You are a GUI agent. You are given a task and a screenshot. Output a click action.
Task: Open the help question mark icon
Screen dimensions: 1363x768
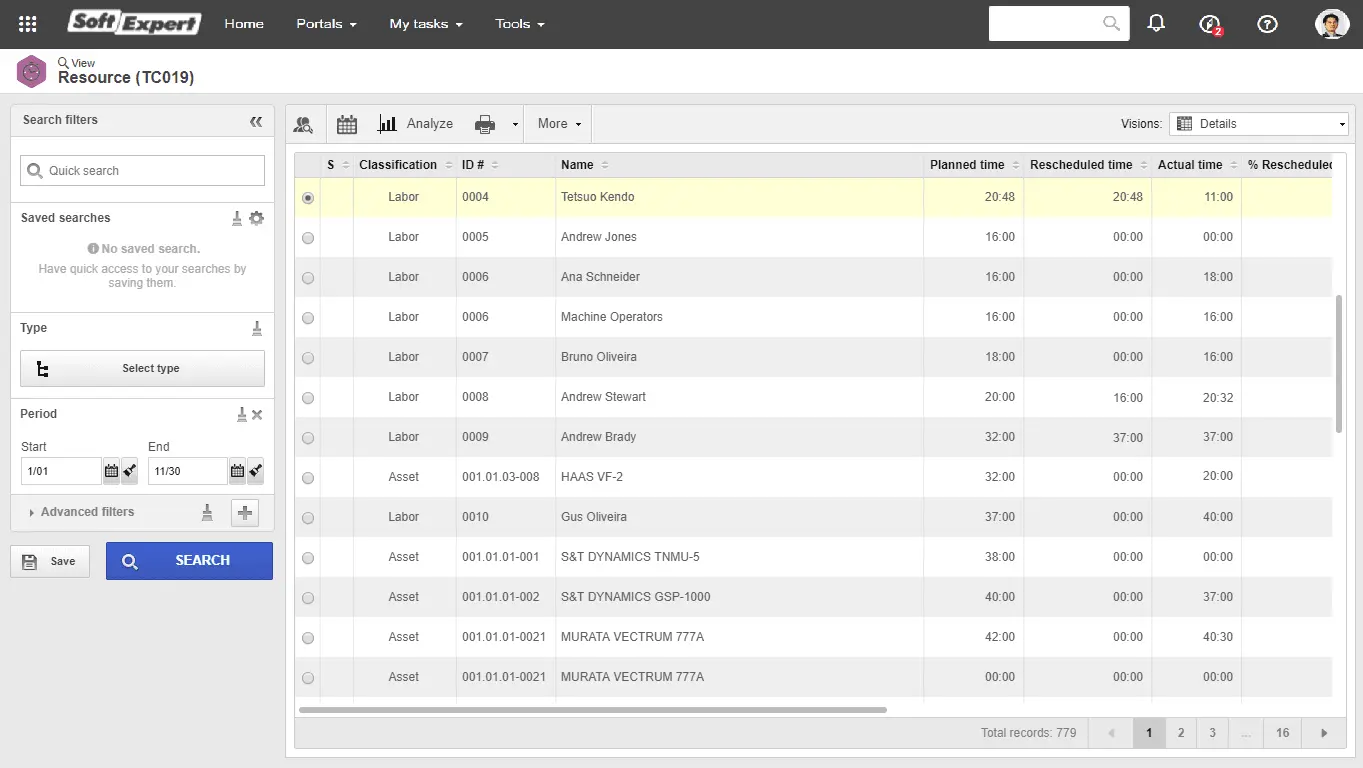click(x=1267, y=24)
